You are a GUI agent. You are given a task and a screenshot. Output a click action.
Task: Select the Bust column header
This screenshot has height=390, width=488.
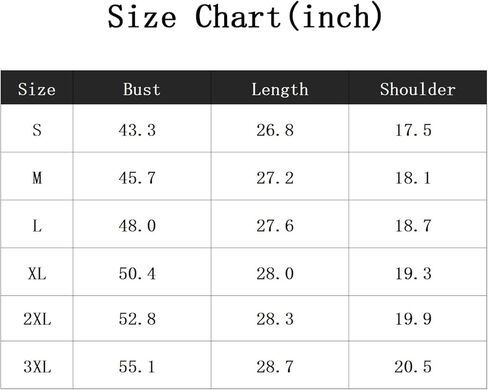(142, 89)
